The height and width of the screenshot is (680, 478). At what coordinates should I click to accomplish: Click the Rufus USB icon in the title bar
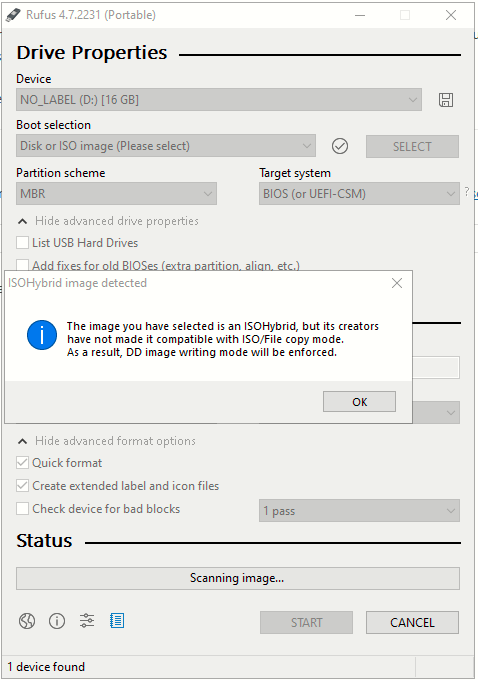tap(13, 15)
